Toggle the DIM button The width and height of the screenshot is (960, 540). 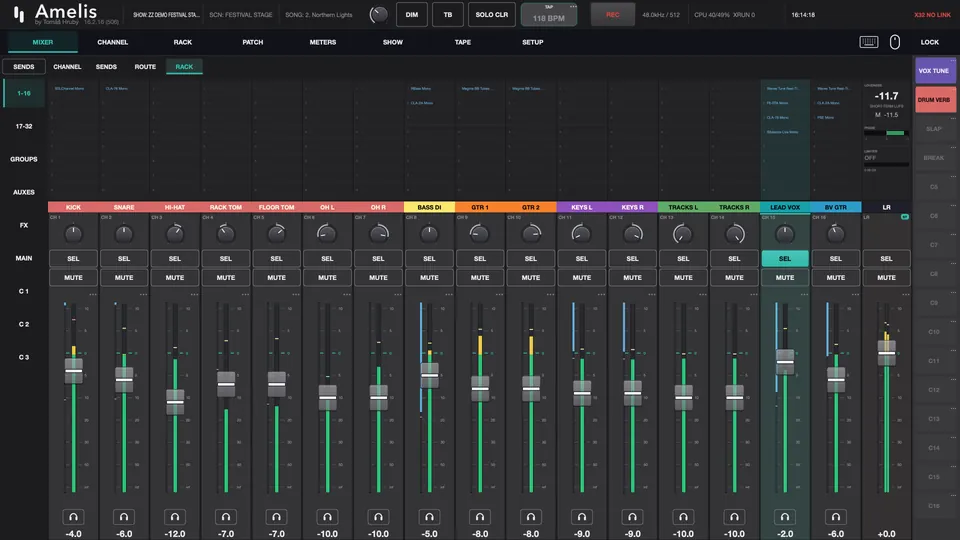tap(411, 15)
